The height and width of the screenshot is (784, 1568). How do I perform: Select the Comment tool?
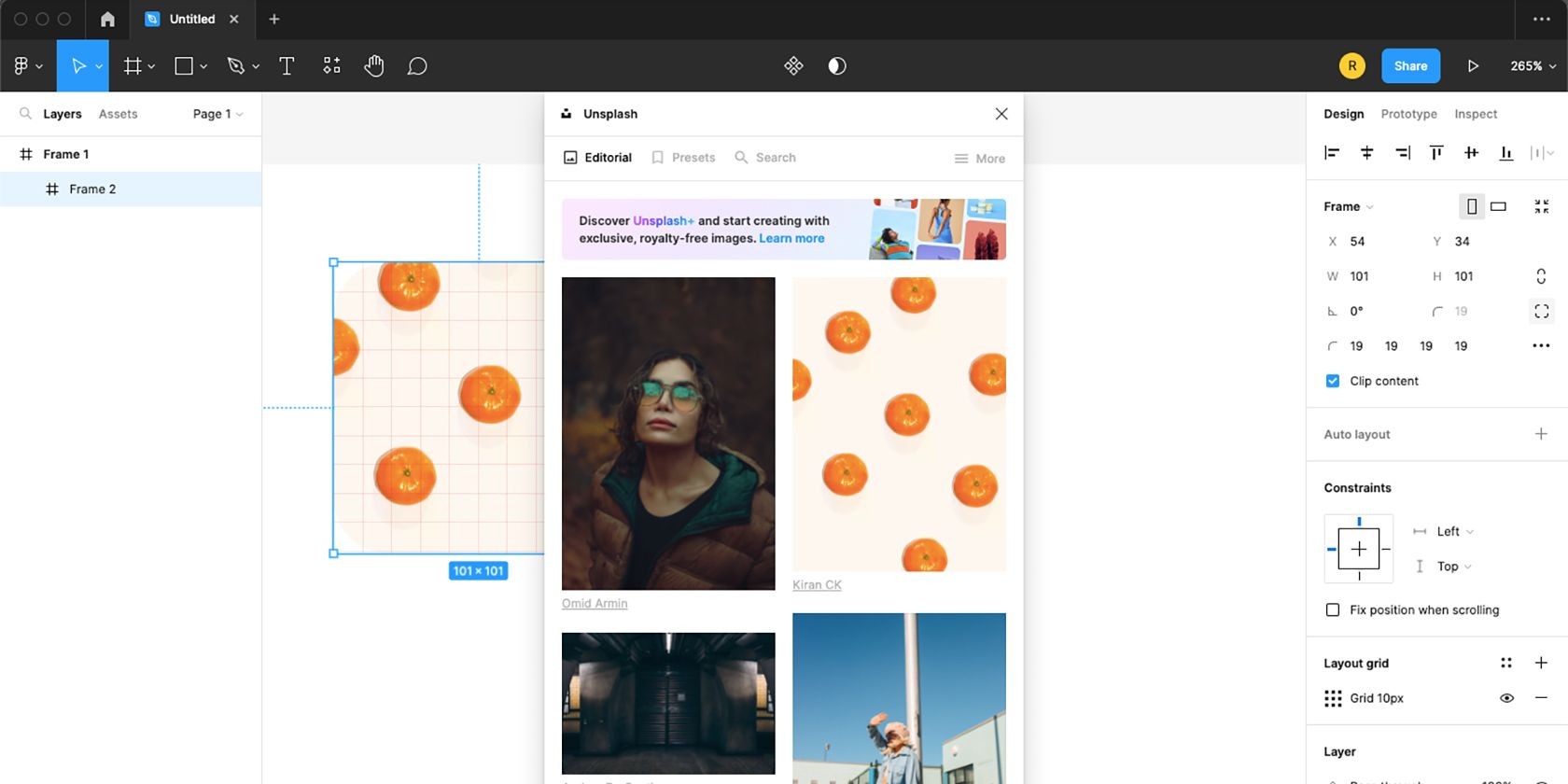tap(417, 65)
